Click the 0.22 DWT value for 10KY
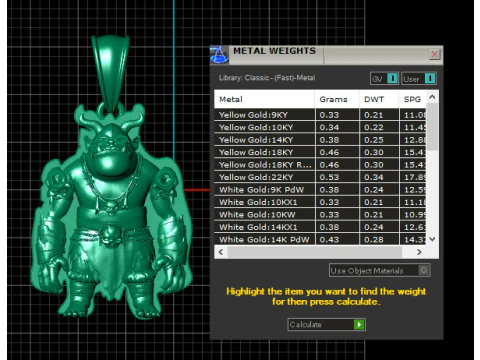The width and height of the screenshot is (480, 360). coord(374,127)
